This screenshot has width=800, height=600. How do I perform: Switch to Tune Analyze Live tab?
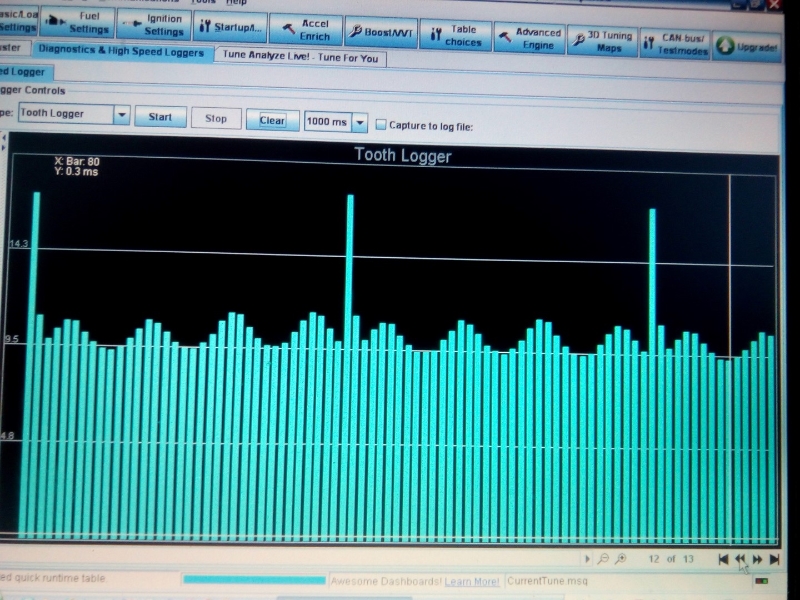(x=299, y=56)
